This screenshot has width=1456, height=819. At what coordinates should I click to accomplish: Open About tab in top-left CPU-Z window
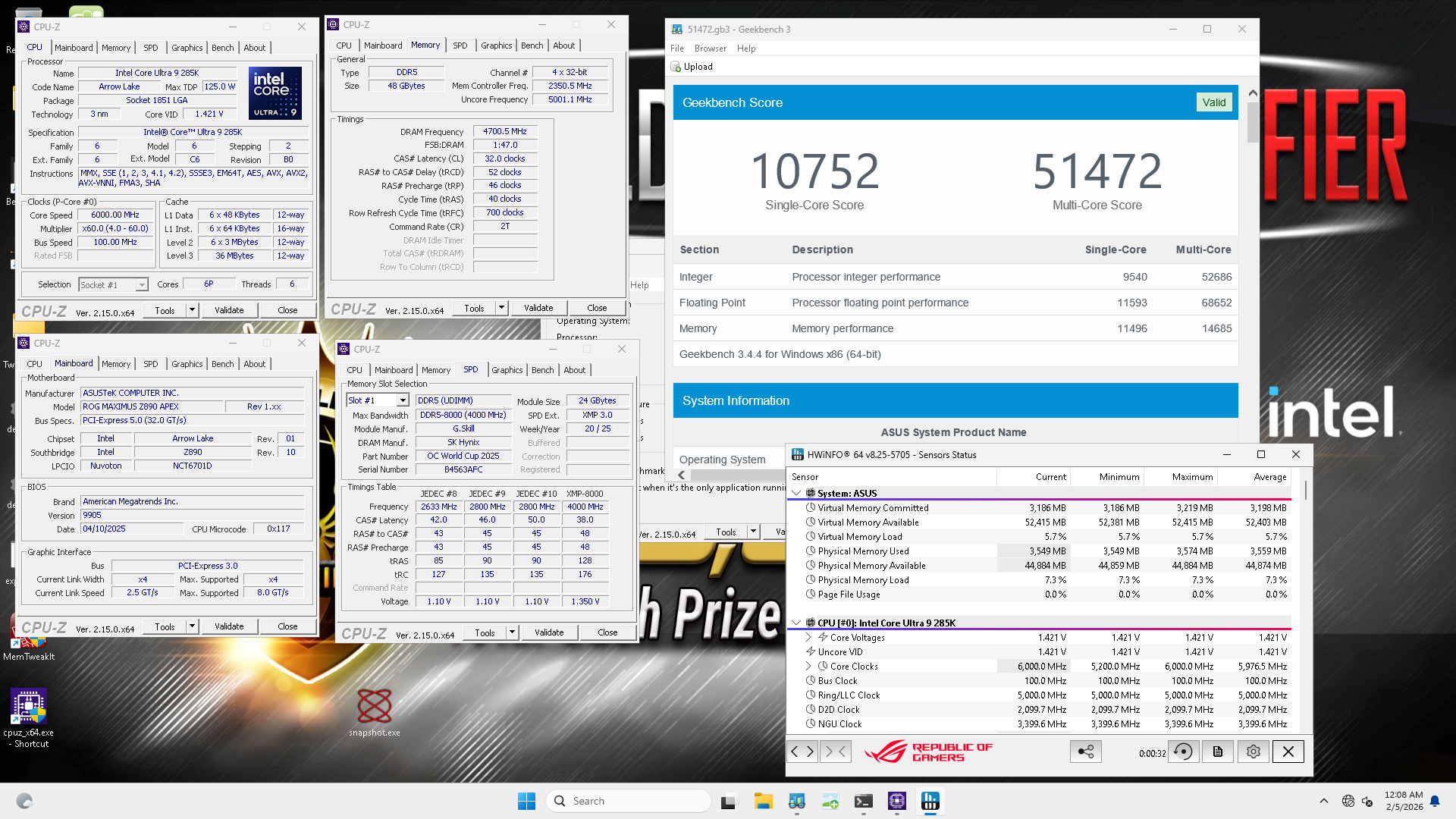pos(255,48)
